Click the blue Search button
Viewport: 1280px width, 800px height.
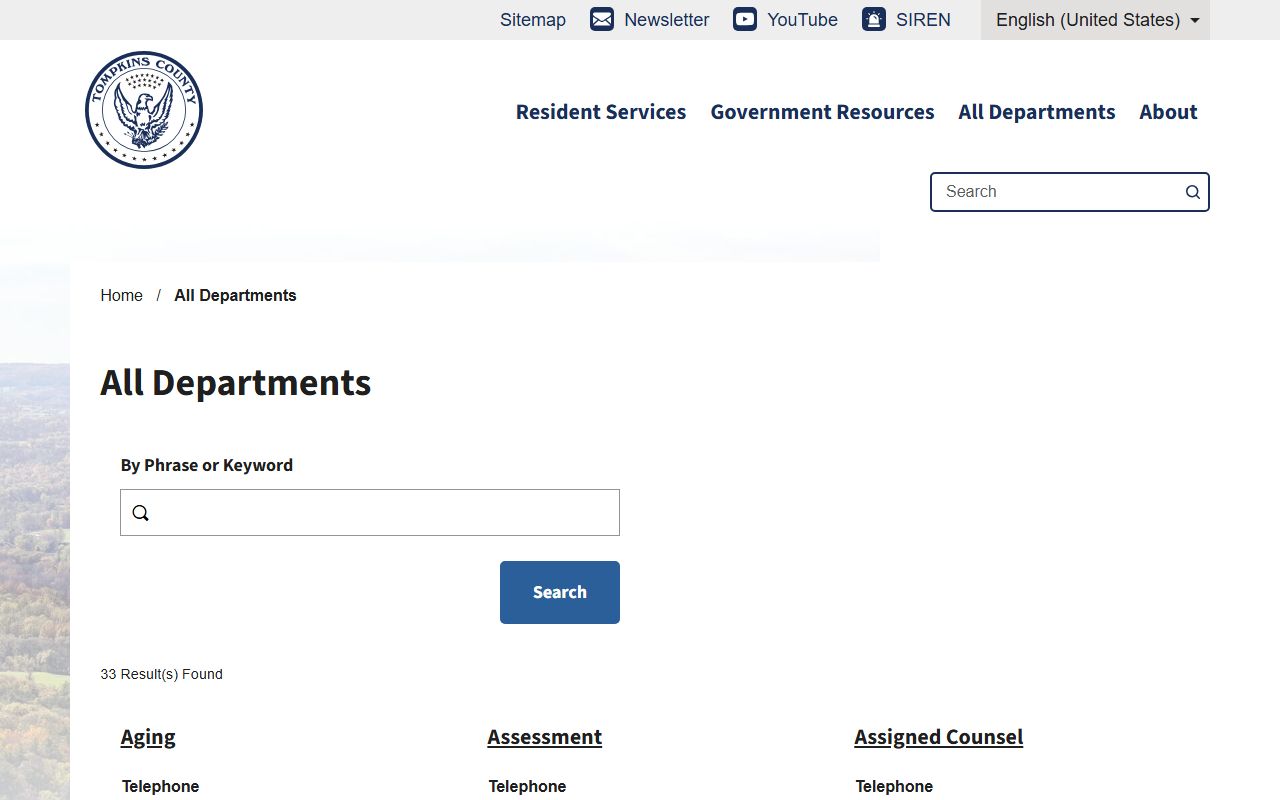point(560,592)
